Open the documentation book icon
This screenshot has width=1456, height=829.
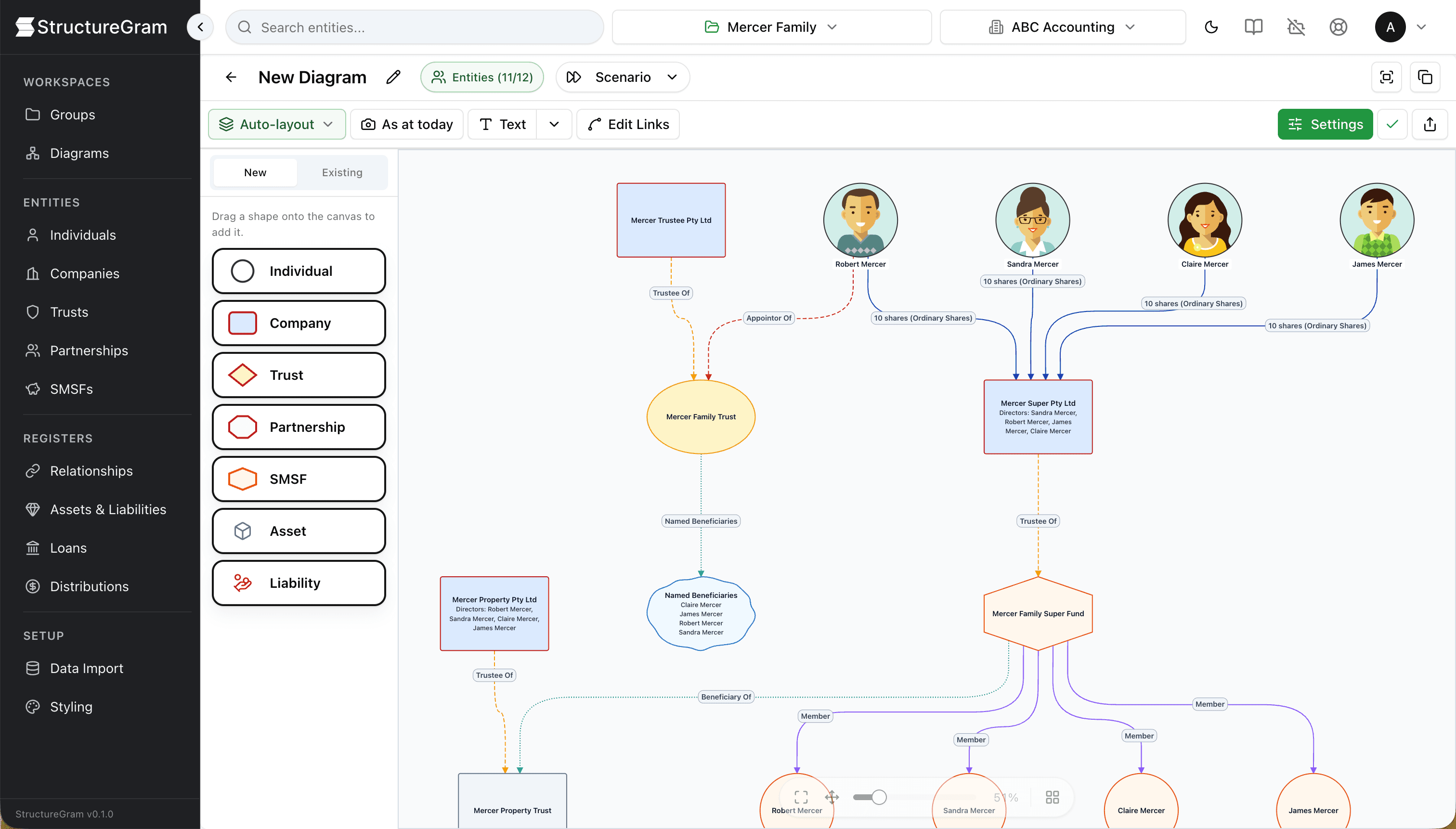coord(1253,27)
